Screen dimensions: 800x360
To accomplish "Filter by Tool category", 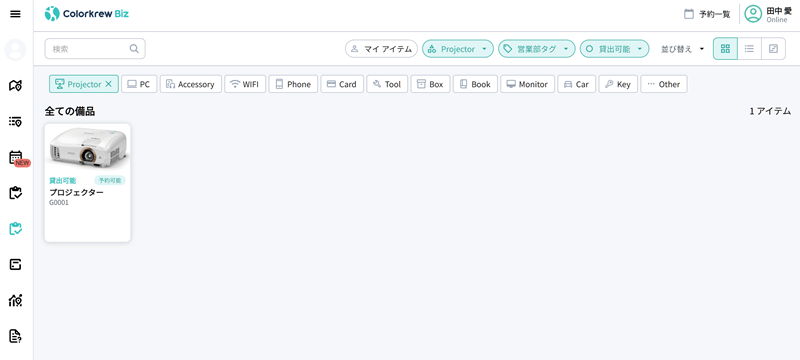I will click(x=387, y=84).
